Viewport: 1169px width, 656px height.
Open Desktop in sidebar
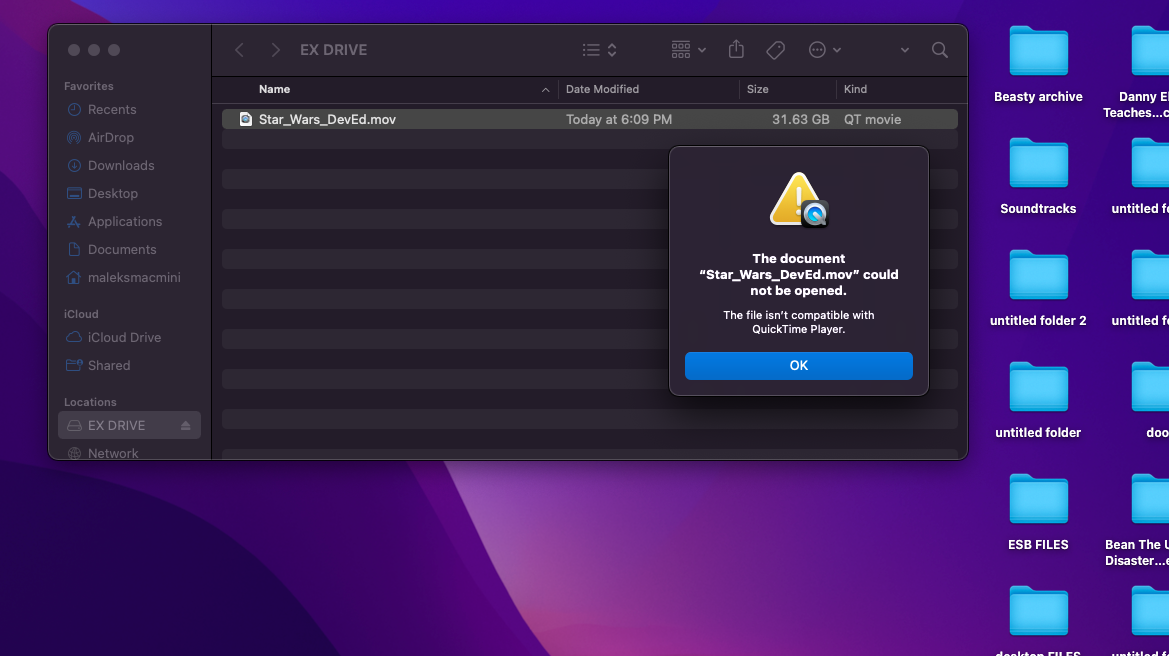[113, 194]
